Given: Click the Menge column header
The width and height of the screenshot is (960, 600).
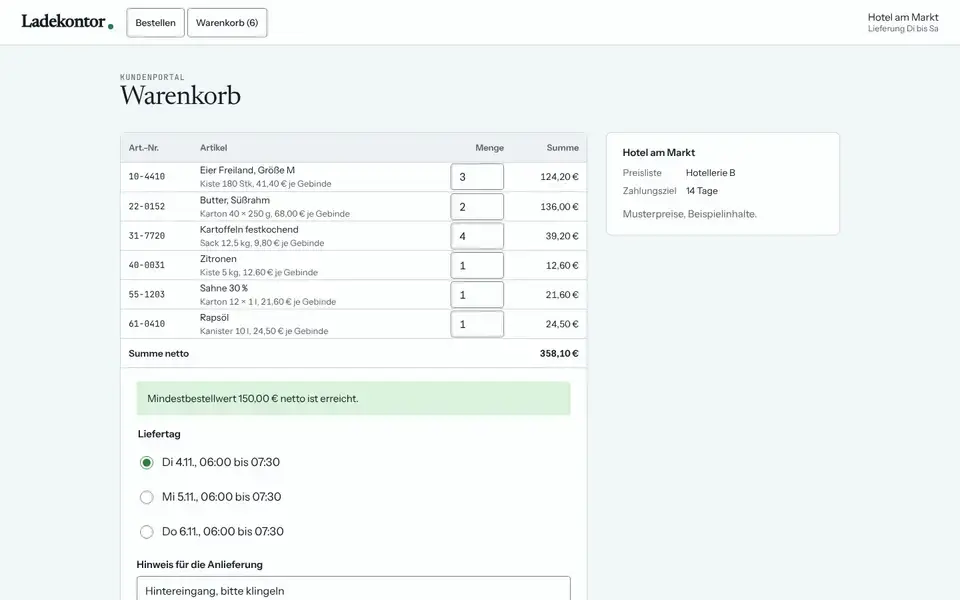Looking at the screenshot, I should click(489, 148).
